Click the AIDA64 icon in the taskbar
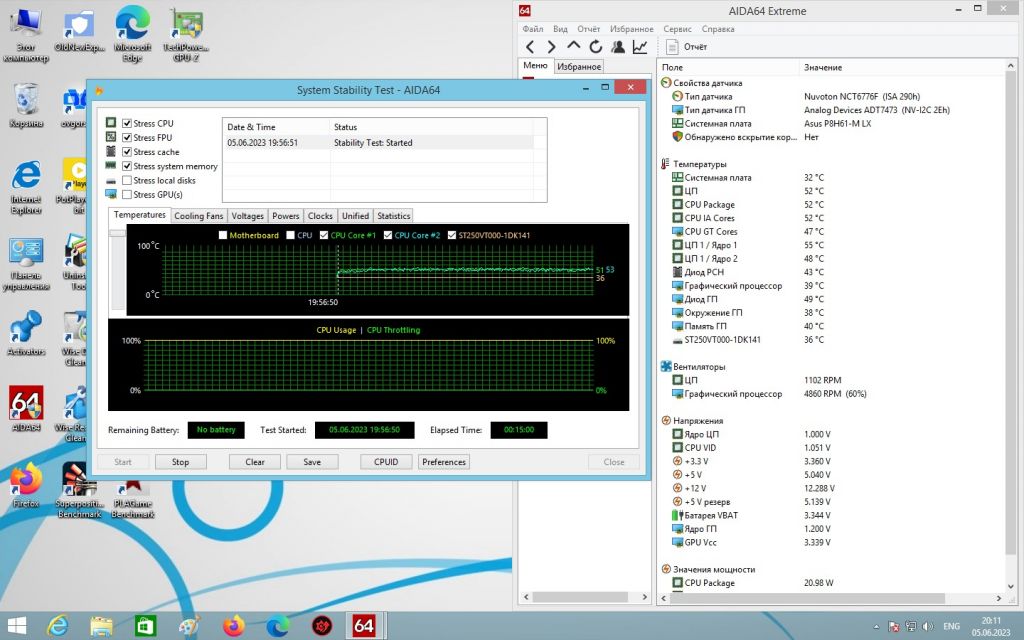Image resolution: width=1024 pixels, height=640 pixels. pos(363,626)
